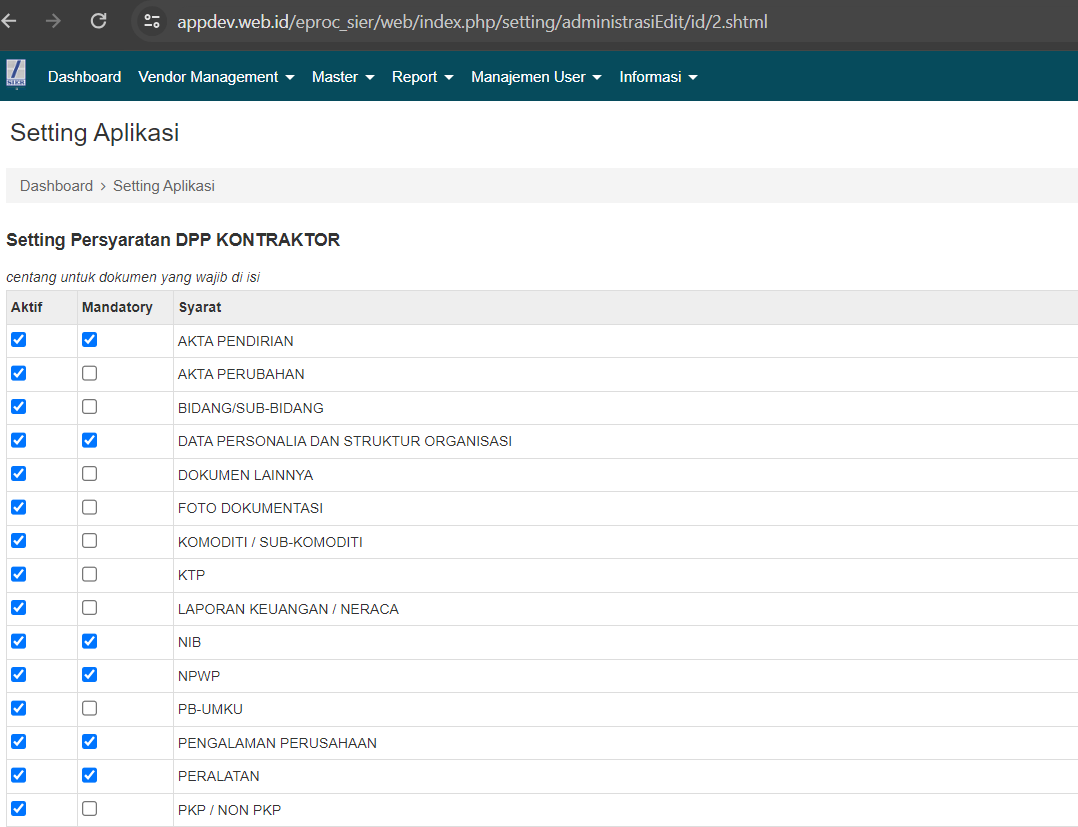Viewport: 1078px width, 827px height.
Task: Open the Master dropdown menu
Action: point(342,77)
